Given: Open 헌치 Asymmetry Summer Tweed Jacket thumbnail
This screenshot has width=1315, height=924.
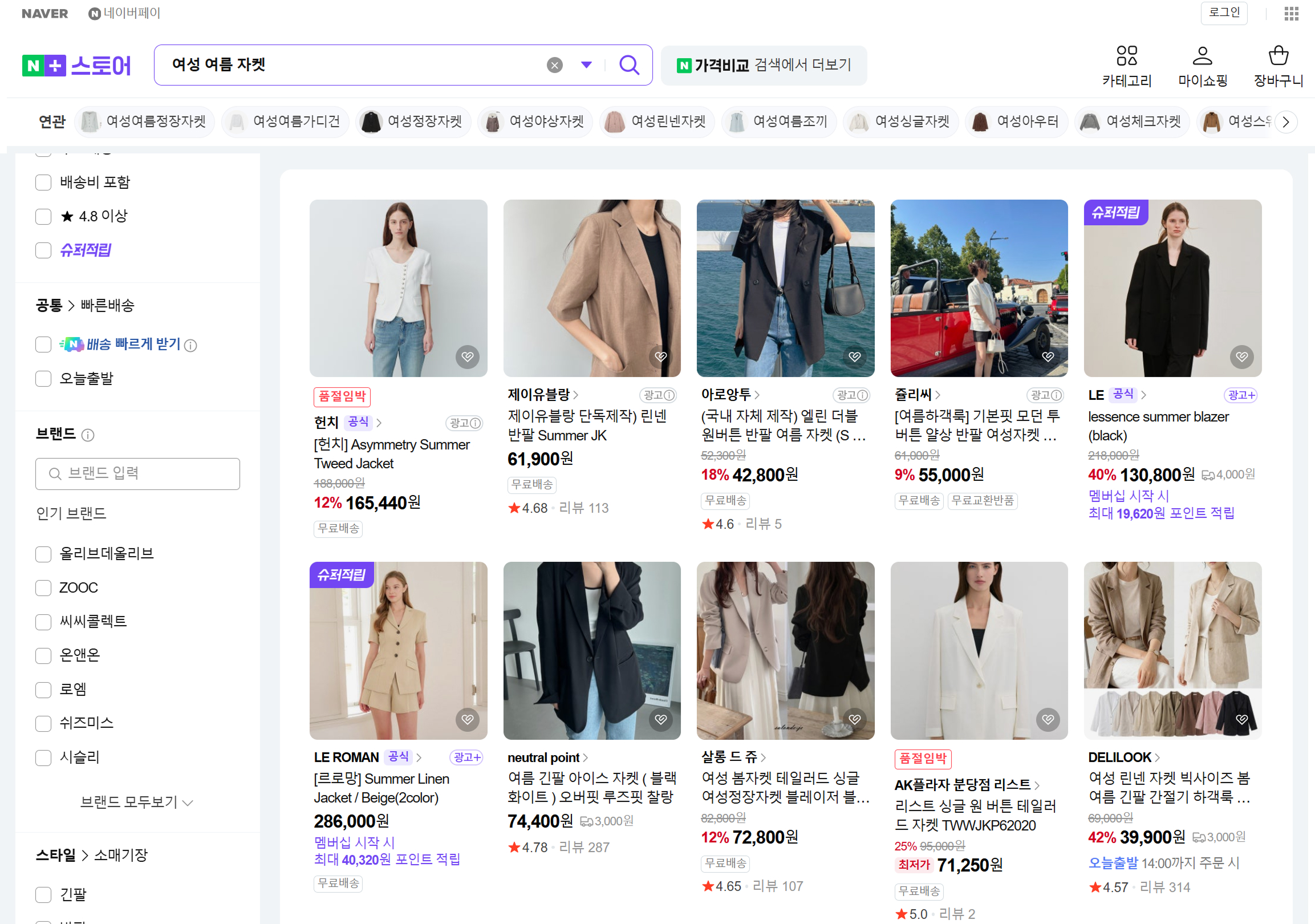Looking at the screenshot, I should [398, 288].
